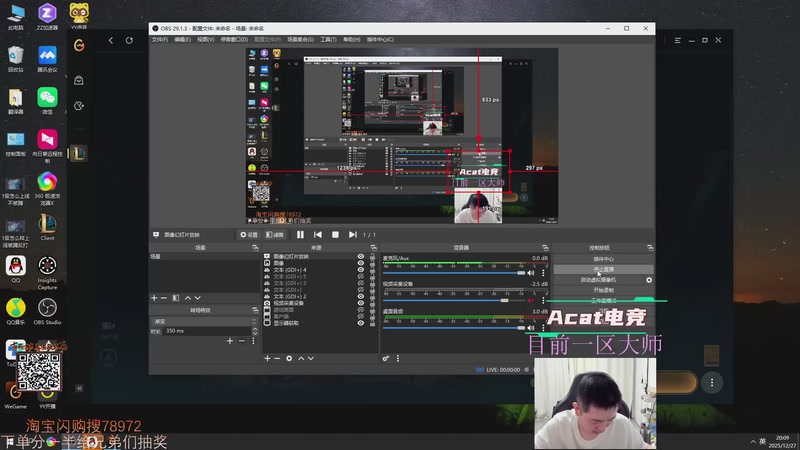This screenshot has height=450, width=800.
Task: Open the 编辑(E) menu
Action: pyautogui.click(x=182, y=40)
